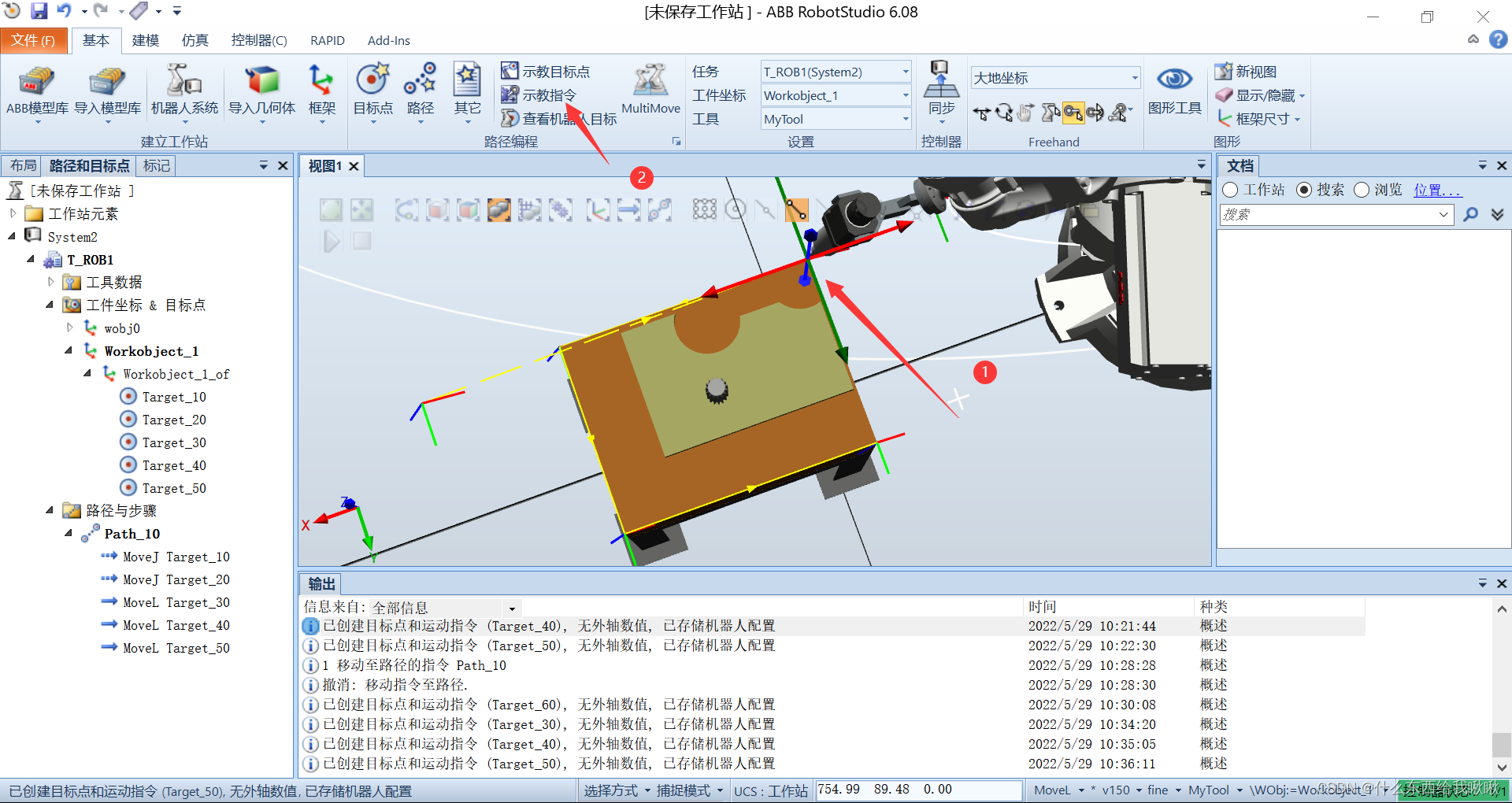This screenshot has width=1512, height=803.
Task: Open the 工具 MyTool dropdown
Action: pyautogui.click(x=906, y=119)
